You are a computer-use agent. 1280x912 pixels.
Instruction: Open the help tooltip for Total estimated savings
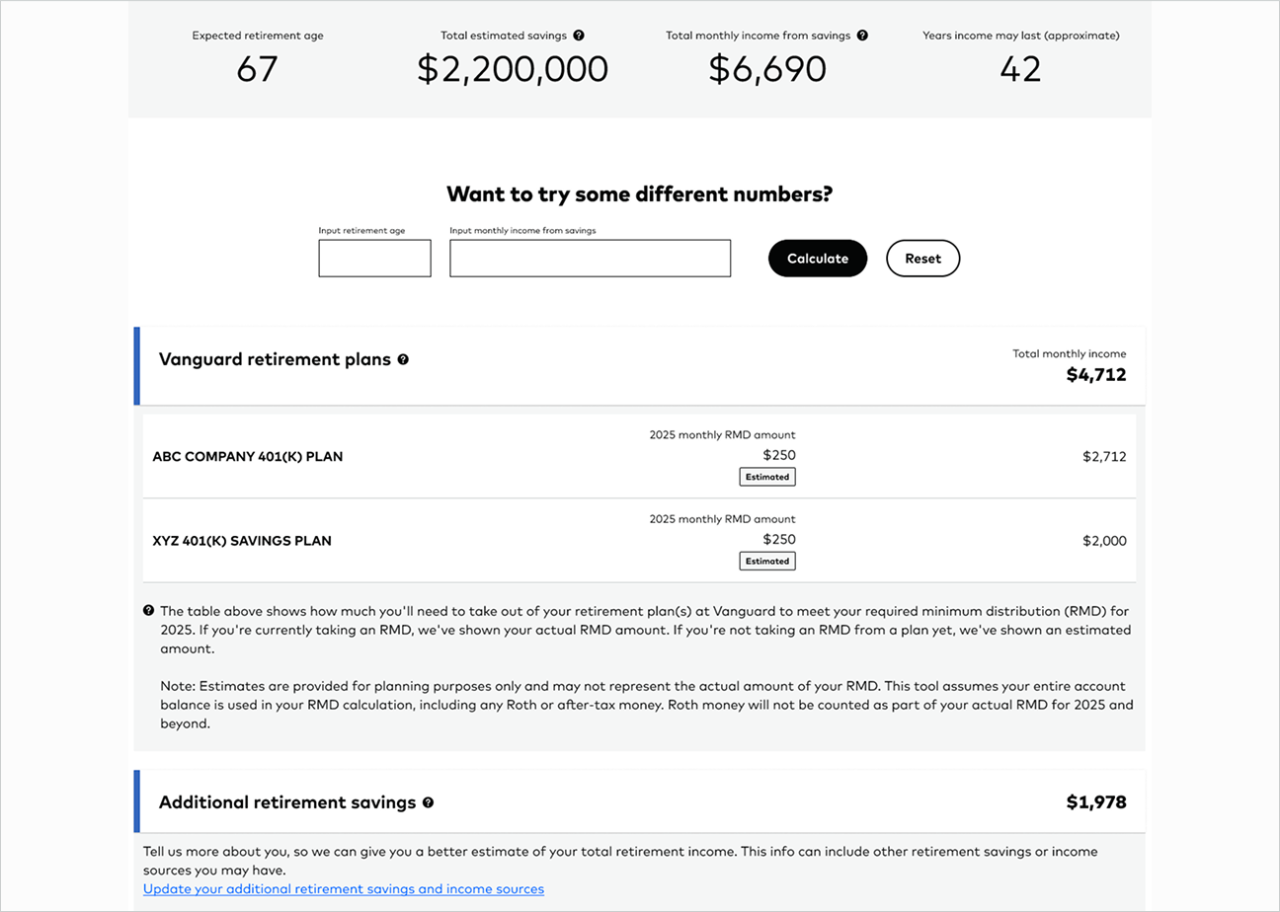coord(579,35)
